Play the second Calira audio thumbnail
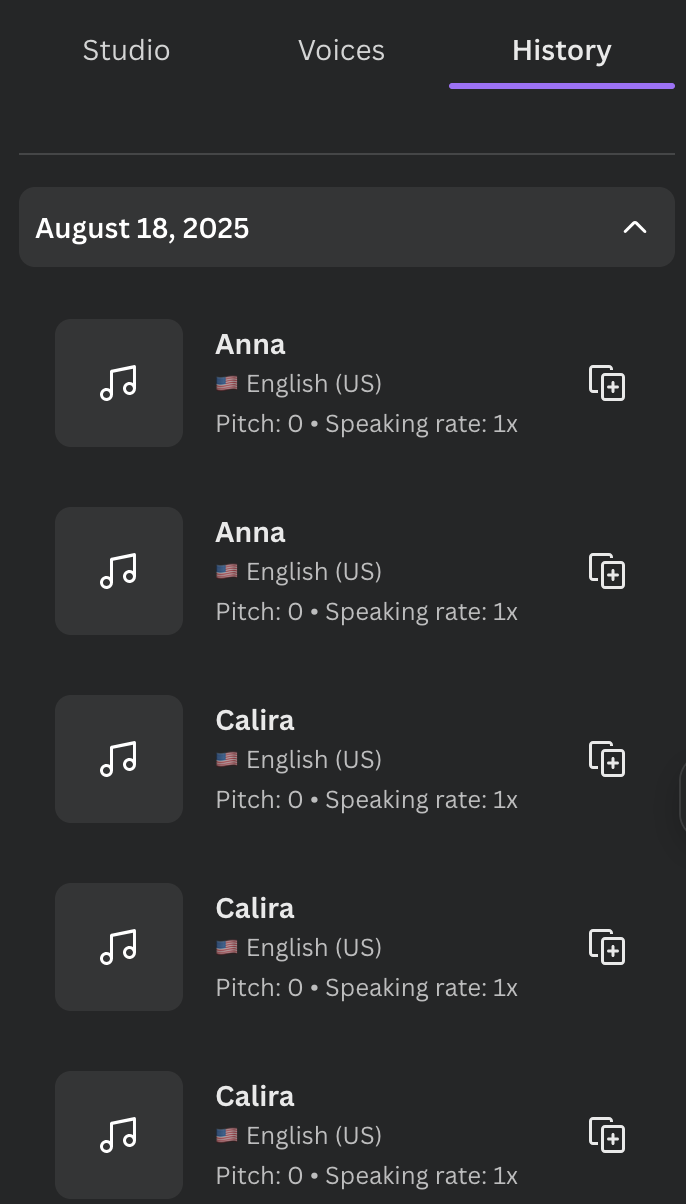The image size is (686, 1204). click(x=119, y=947)
